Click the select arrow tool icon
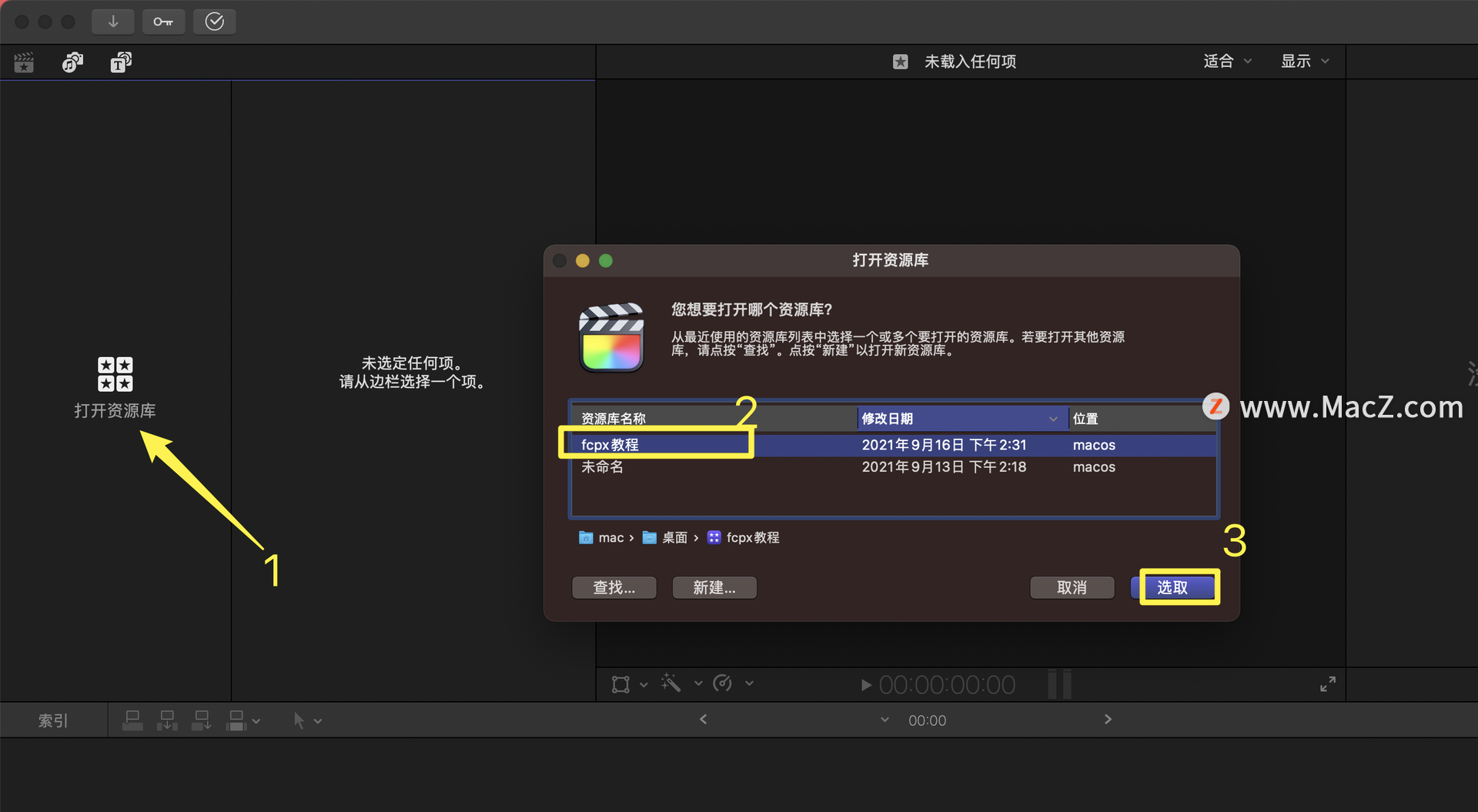1478x812 pixels. [299, 720]
